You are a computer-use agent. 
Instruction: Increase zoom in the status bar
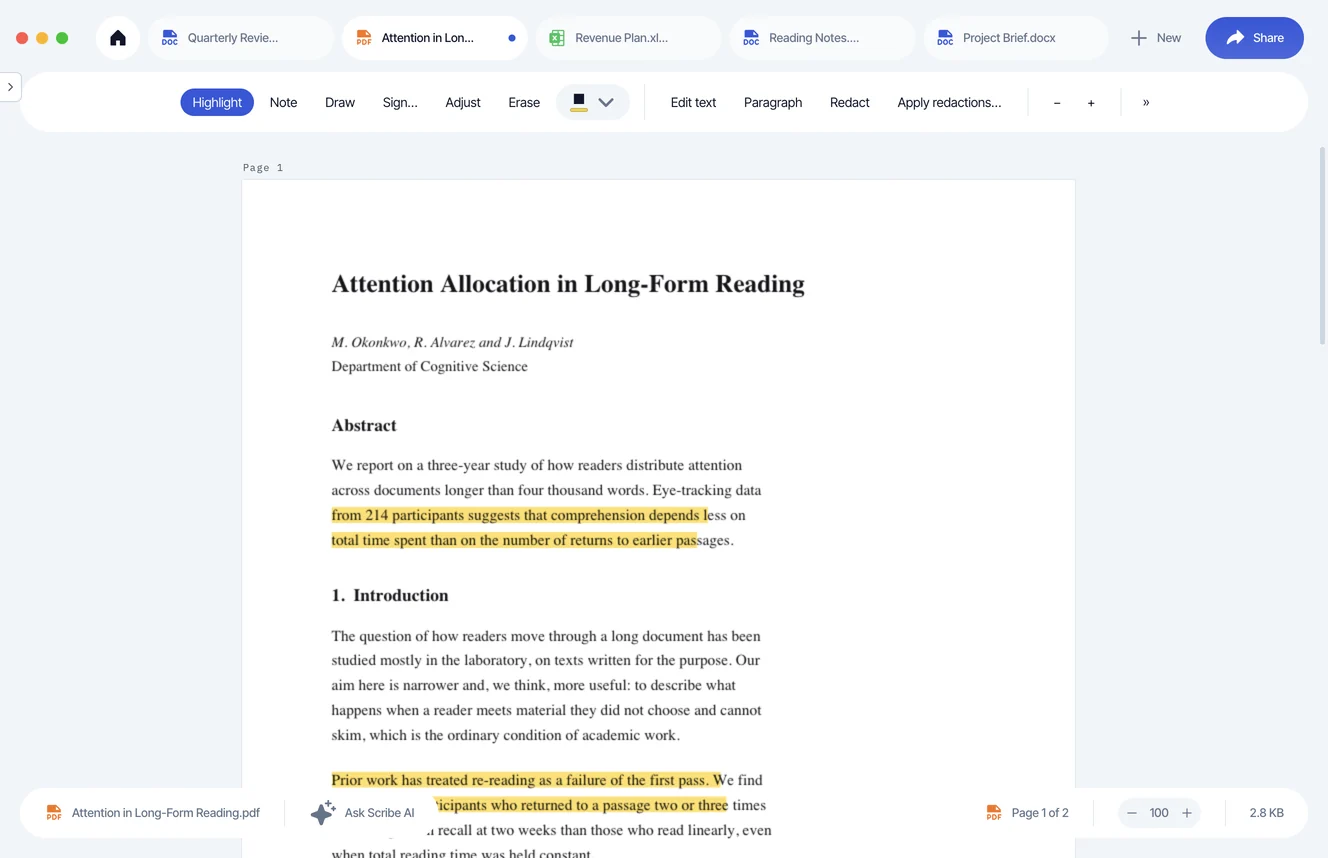(1187, 813)
